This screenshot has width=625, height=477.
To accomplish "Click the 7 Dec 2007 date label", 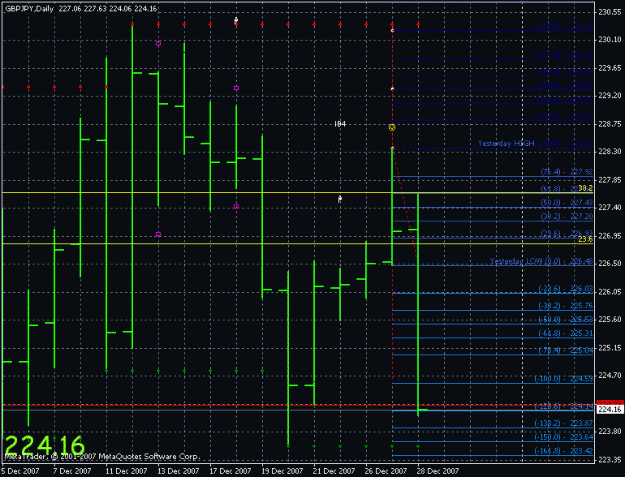I will (x=72, y=471).
